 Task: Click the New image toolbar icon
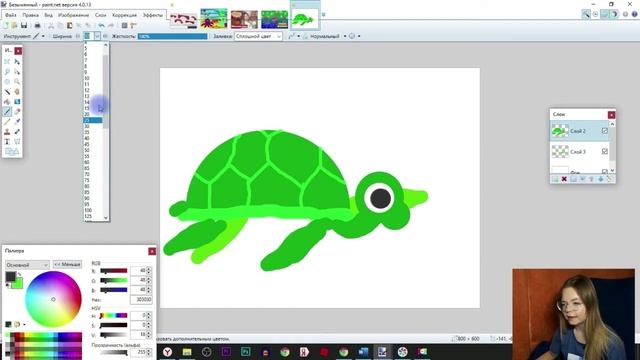click(x=6, y=25)
